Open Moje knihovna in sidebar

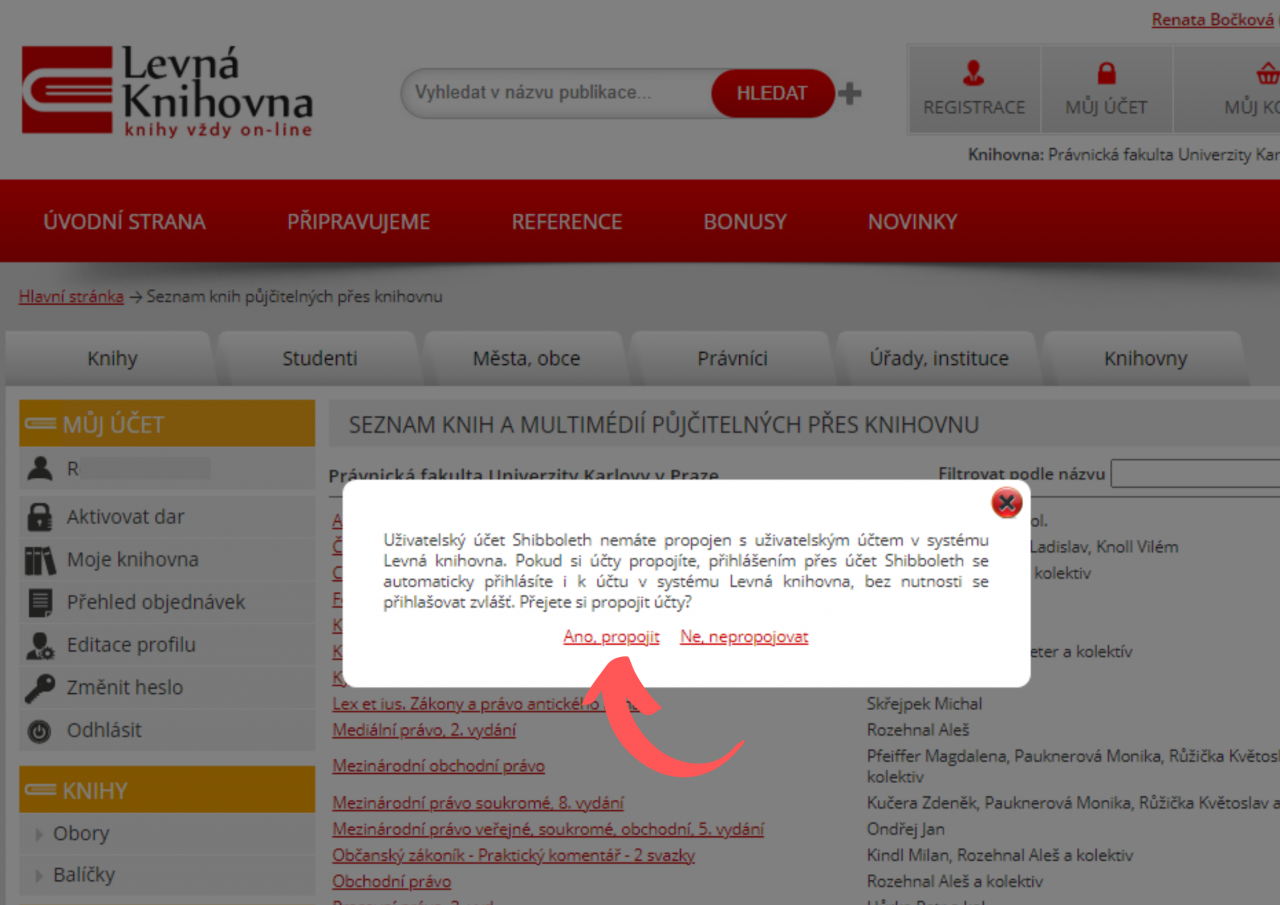[x=133, y=560]
